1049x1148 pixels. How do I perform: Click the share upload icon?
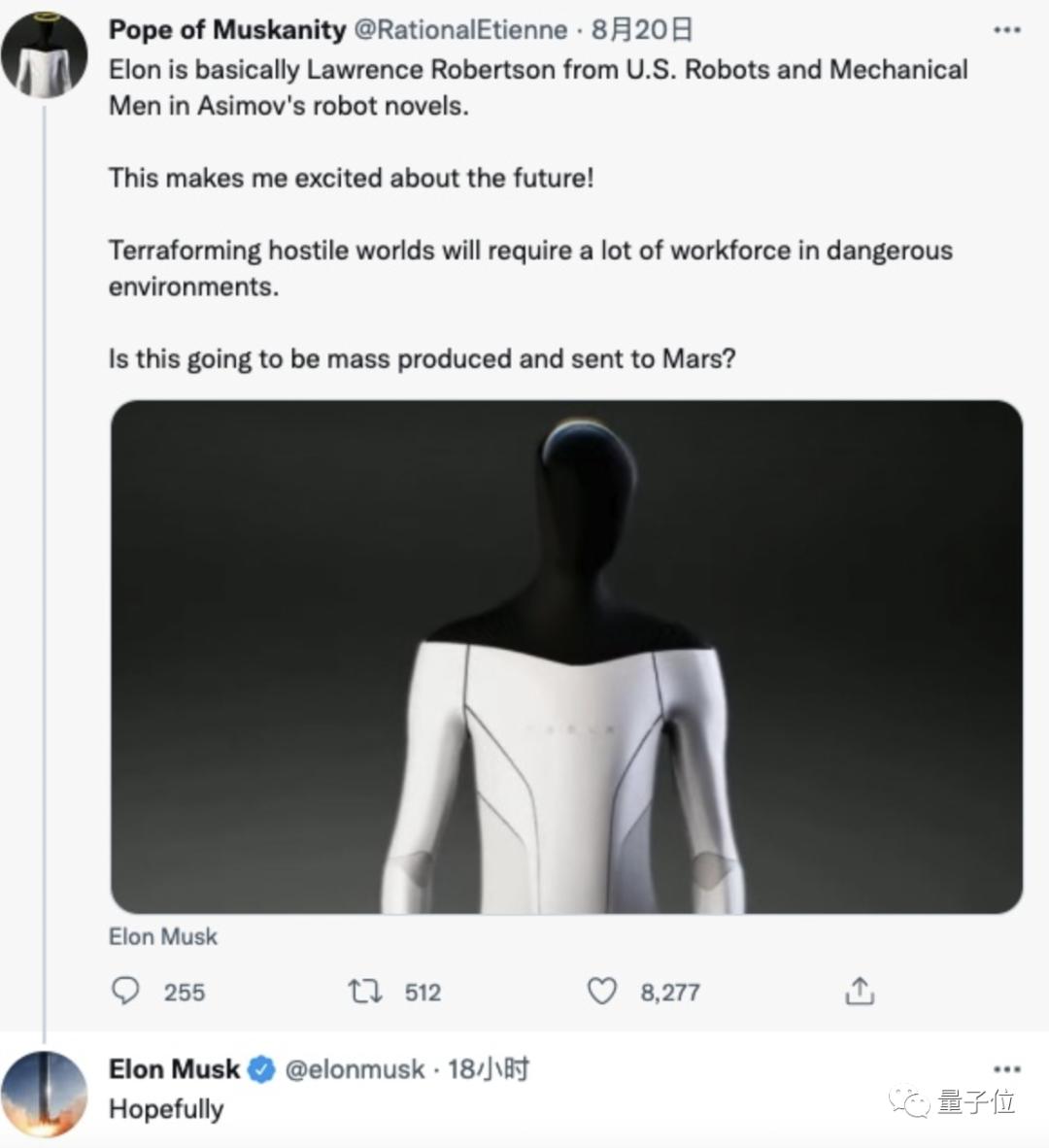tap(860, 992)
